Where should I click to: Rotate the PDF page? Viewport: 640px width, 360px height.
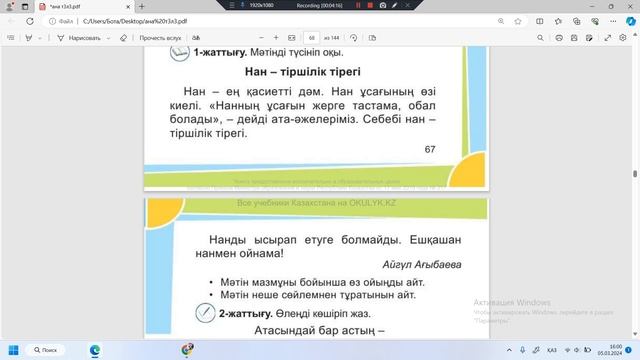coord(353,38)
